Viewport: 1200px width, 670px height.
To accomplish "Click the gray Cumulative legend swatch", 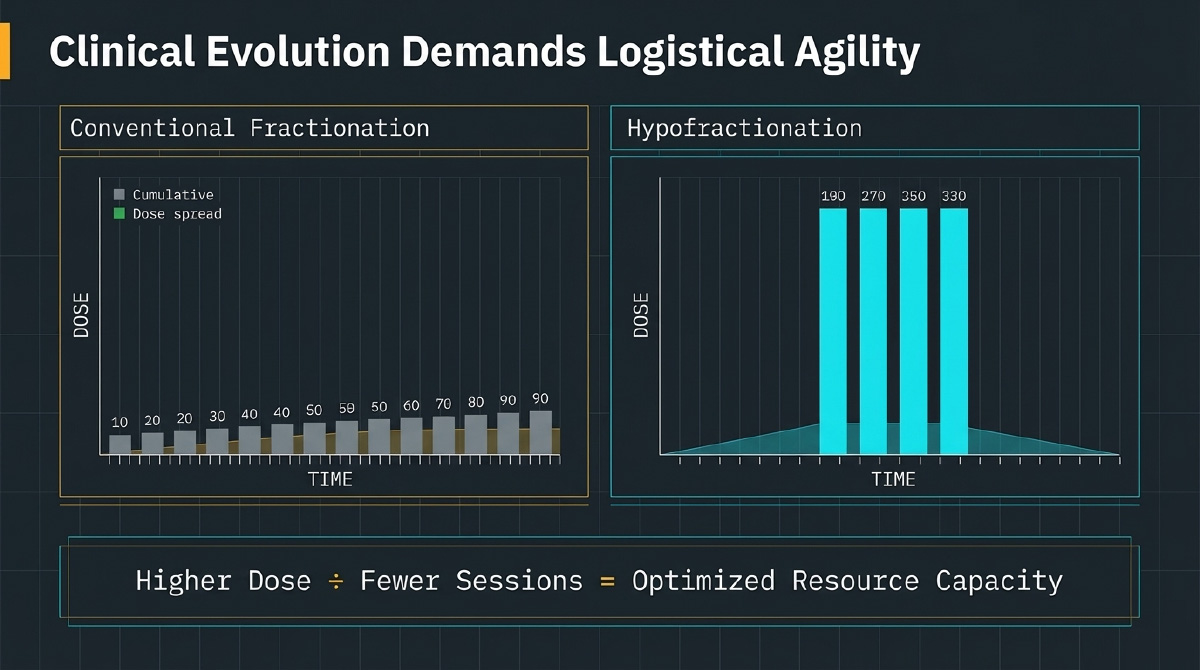I will point(119,195).
